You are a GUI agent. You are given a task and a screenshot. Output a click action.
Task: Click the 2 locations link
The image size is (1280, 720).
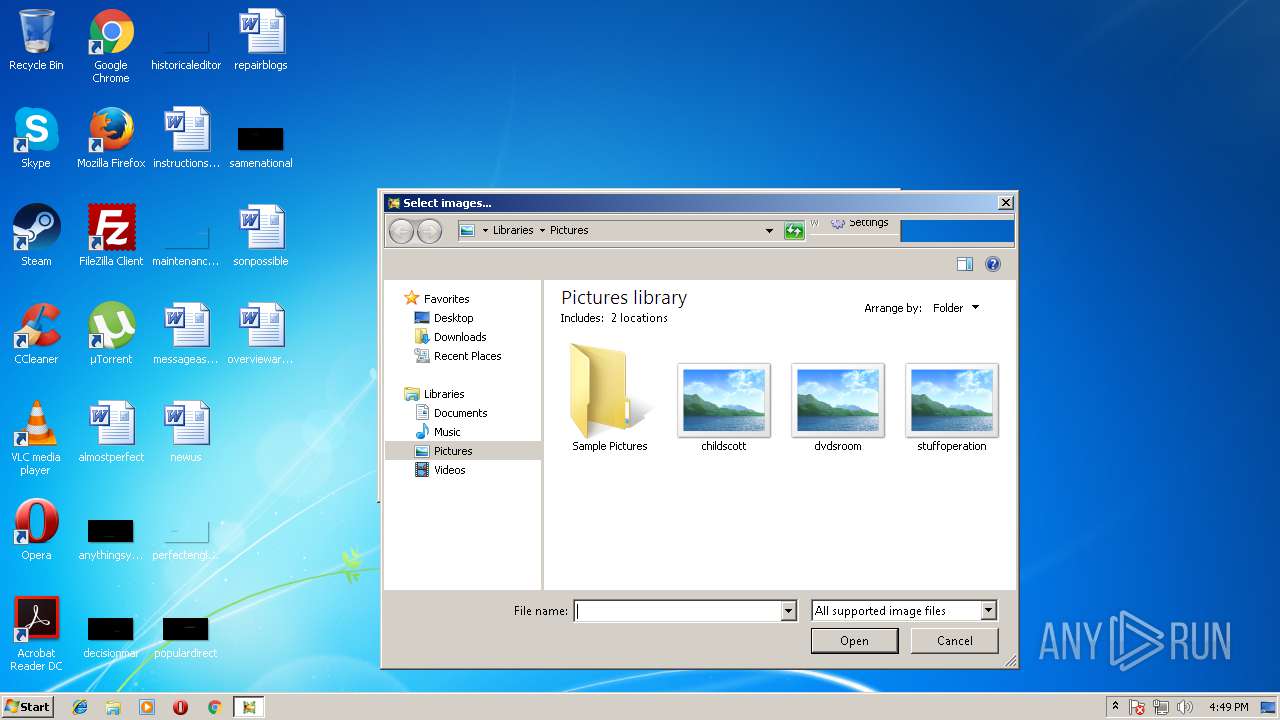(x=639, y=318)
